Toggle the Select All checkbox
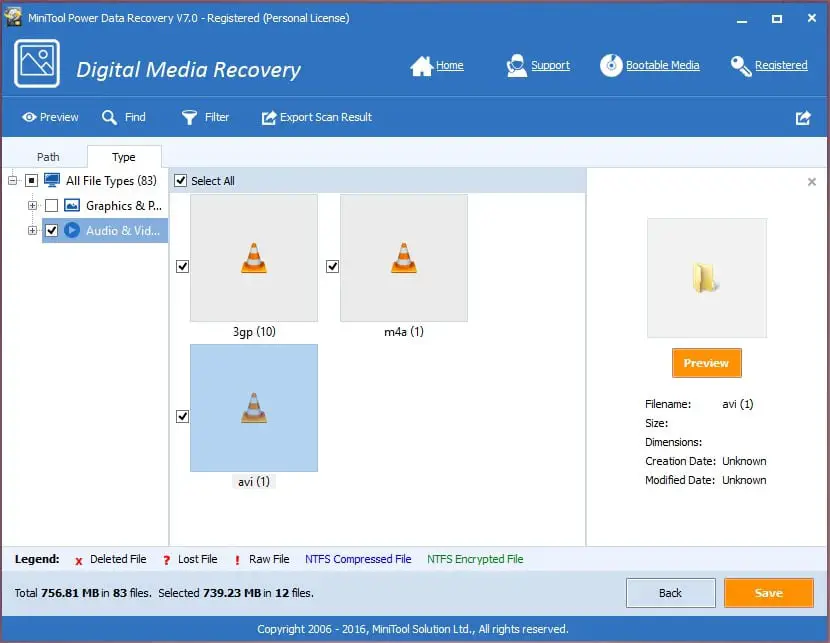 tap(181, 180)
